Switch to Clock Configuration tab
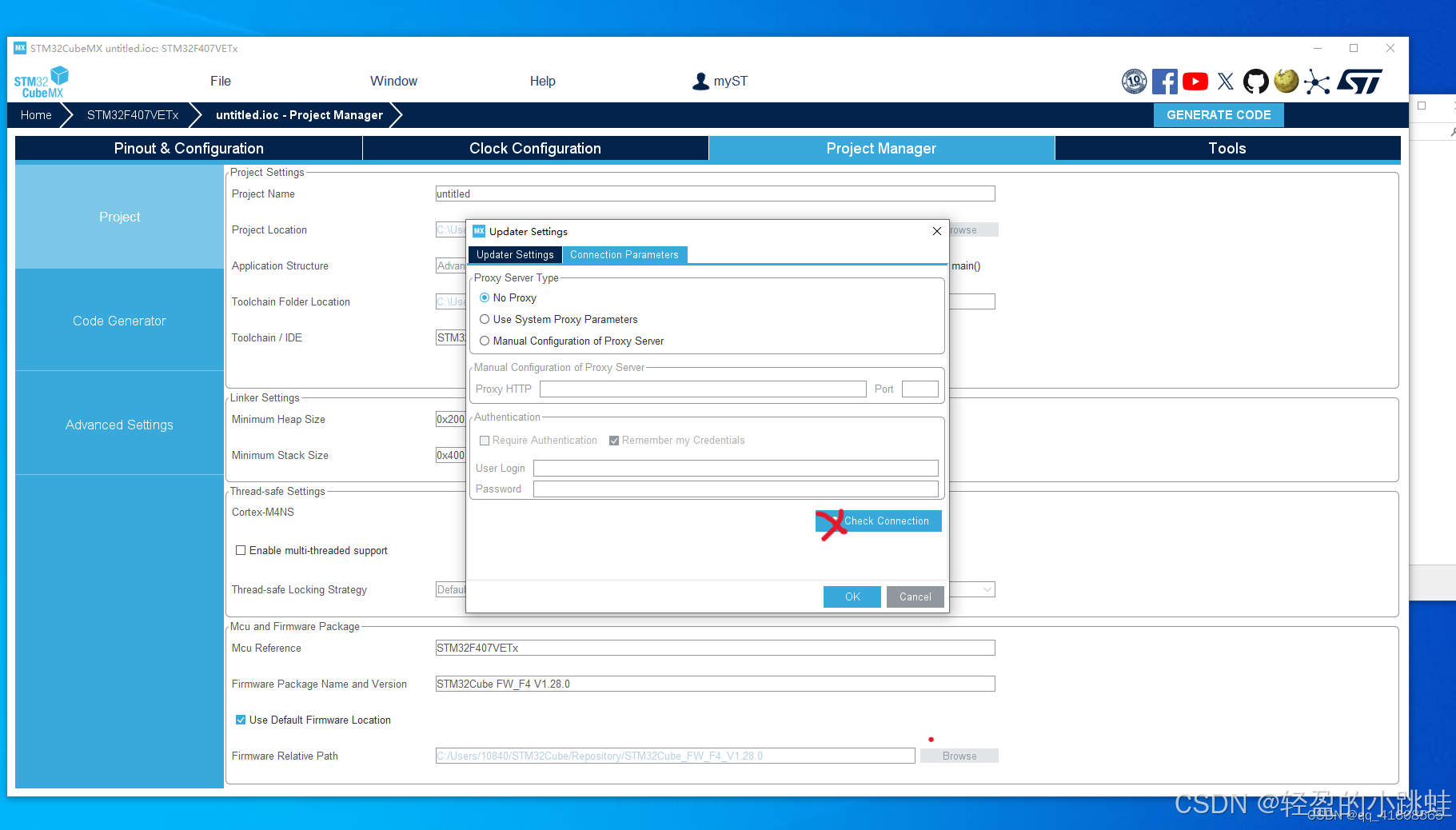The image size is (1456, 830). coord(535,148)
